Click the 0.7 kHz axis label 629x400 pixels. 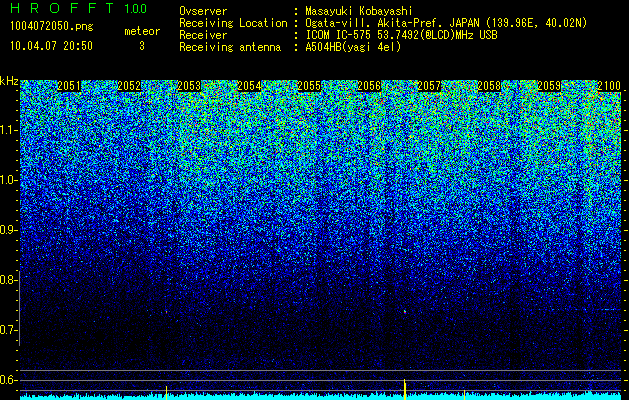click(x=7, y=330)
